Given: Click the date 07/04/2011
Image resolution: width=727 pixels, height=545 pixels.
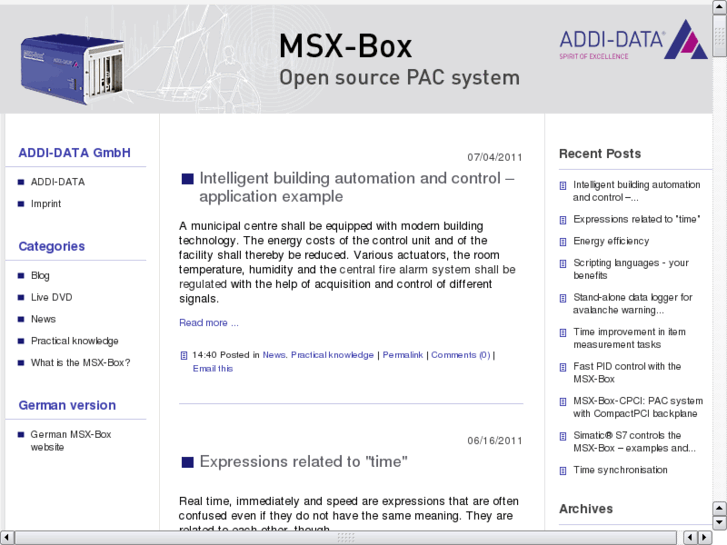Looking at the screenshot, I should pyautogui.click(x=495, y=157).
